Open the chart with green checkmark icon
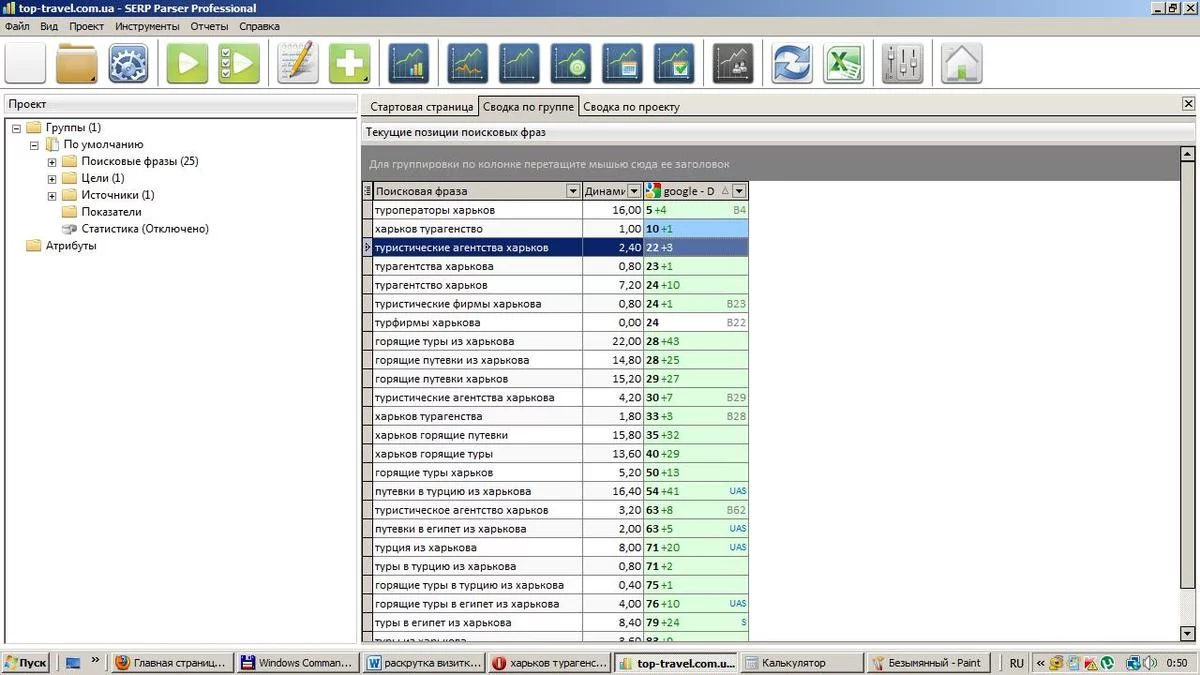 pos(674,64)
